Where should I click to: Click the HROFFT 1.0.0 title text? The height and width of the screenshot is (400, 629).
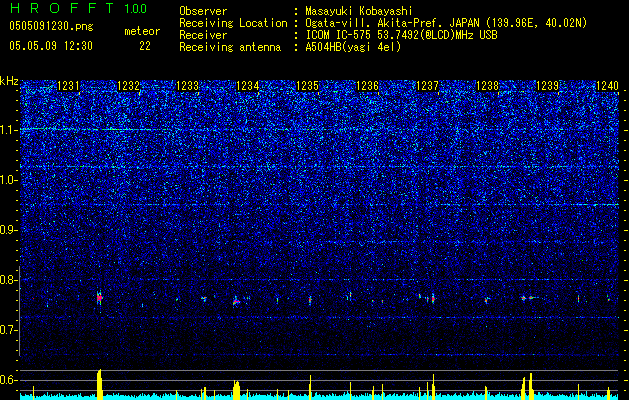(79, 8)
